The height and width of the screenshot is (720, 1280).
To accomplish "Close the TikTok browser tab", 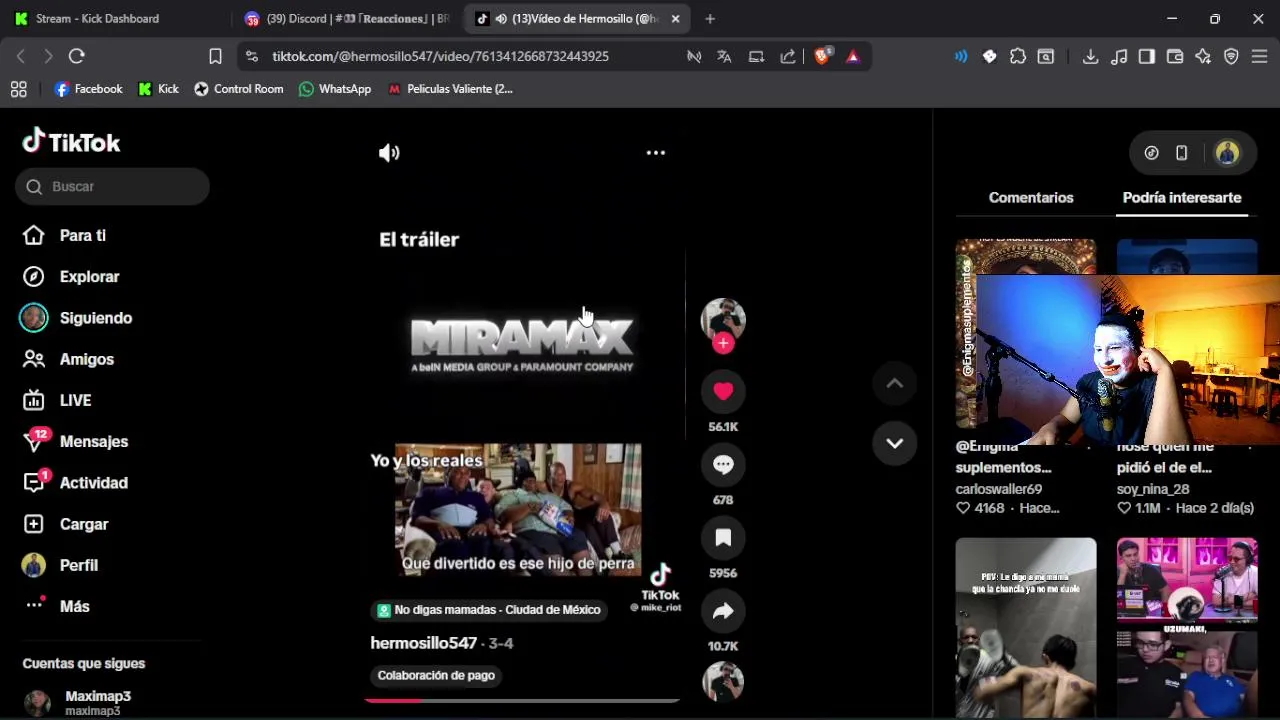I will tap(675, 19).
